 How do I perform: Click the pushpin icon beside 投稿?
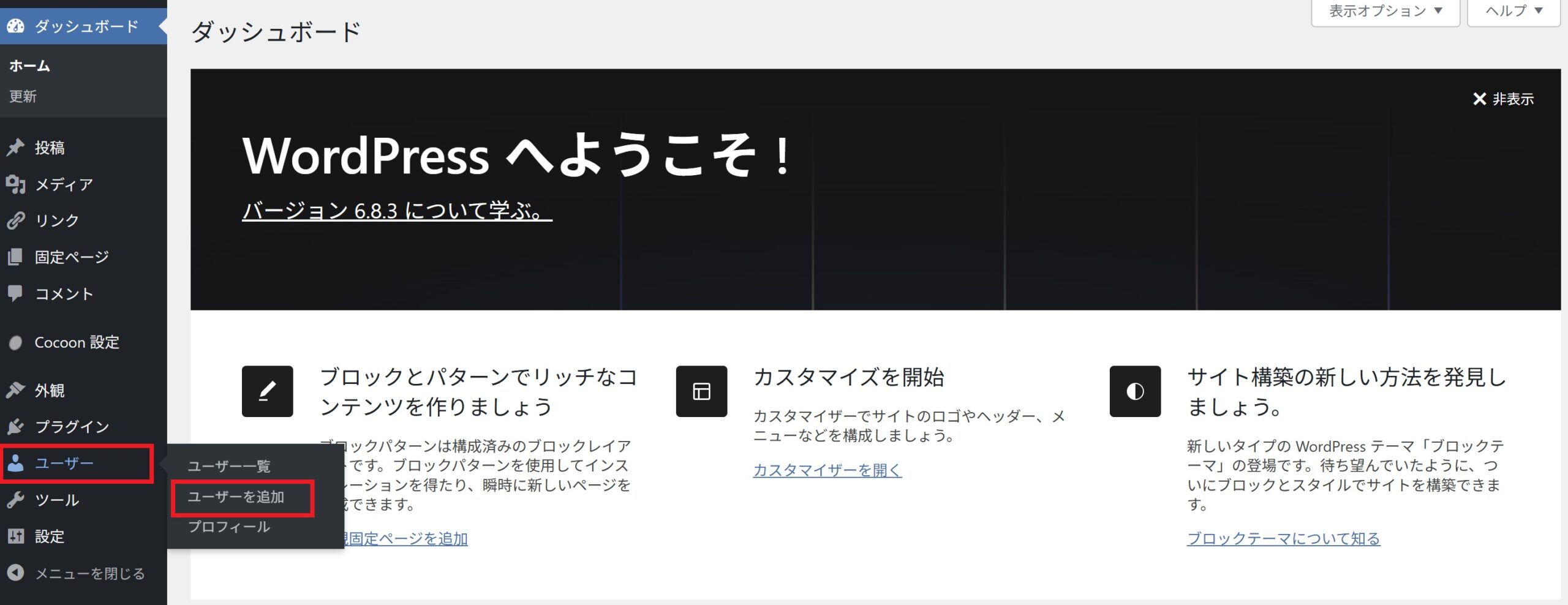tap(15, 148)
